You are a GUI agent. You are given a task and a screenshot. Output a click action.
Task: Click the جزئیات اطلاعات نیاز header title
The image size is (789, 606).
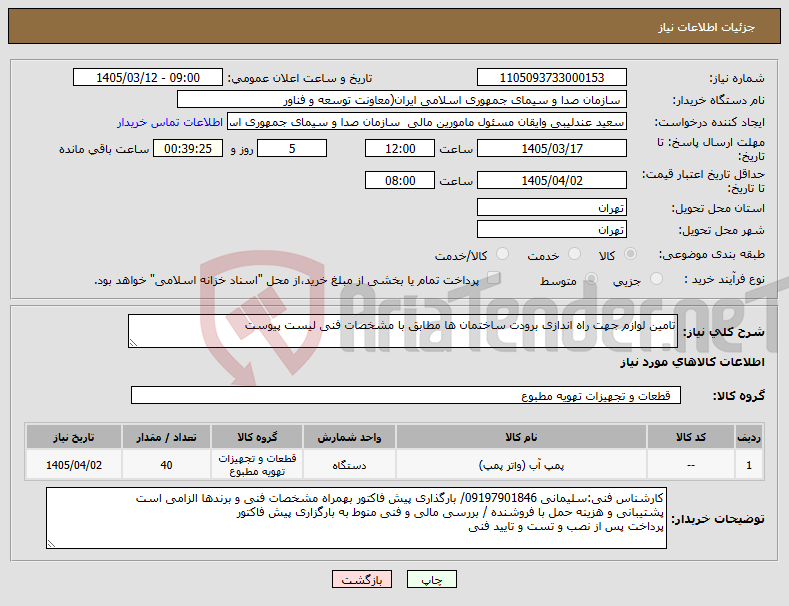(x=706, y=27)
